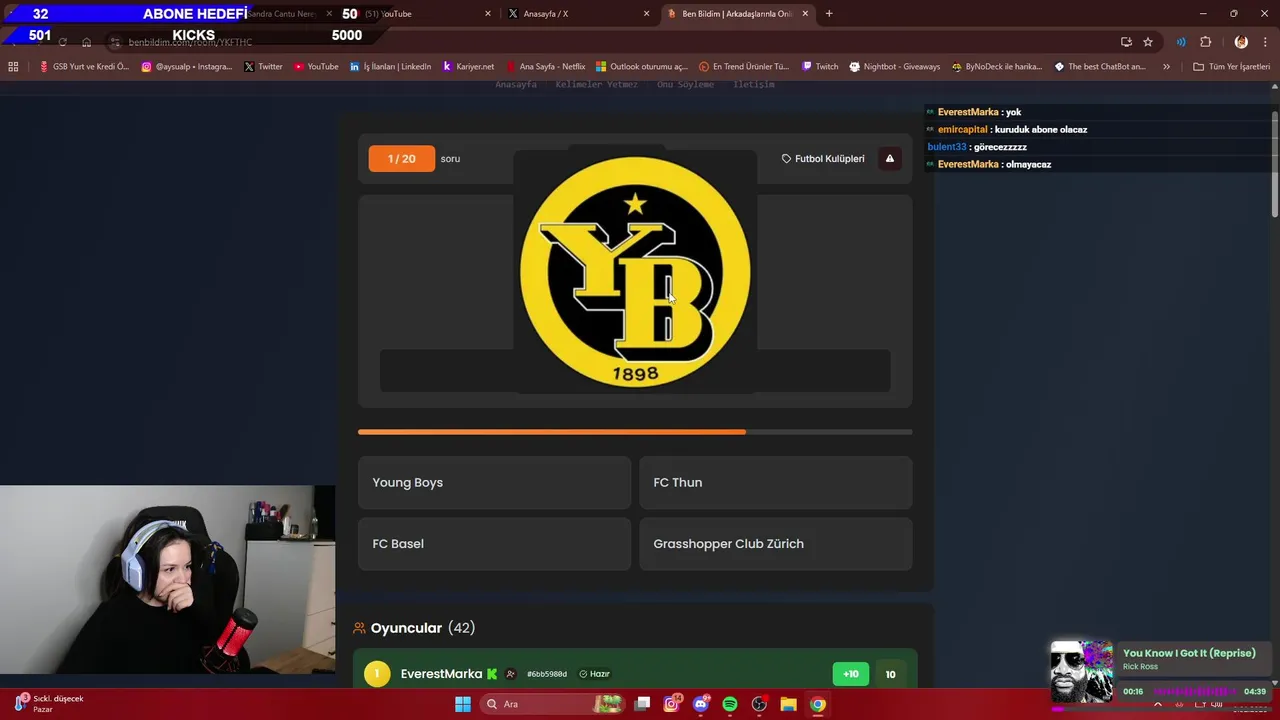The height and width of the screenshot is (720, 1280).
Task: Open Google Chrome from the taskbar
Action: click(x=818, y=704)
